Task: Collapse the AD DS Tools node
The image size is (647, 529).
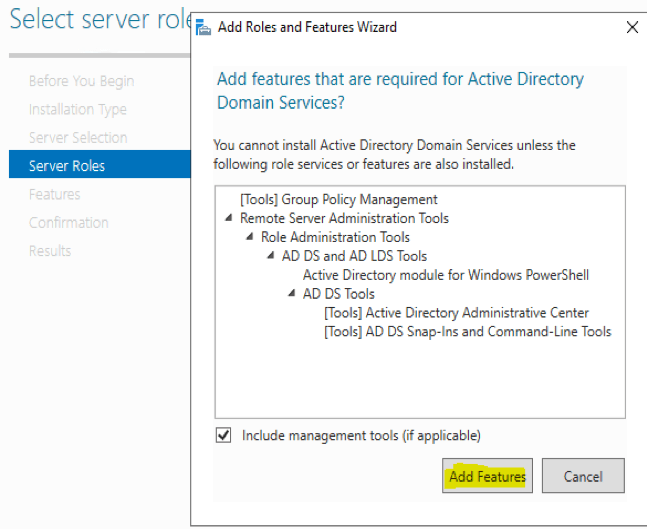Action: coord(292,294)
